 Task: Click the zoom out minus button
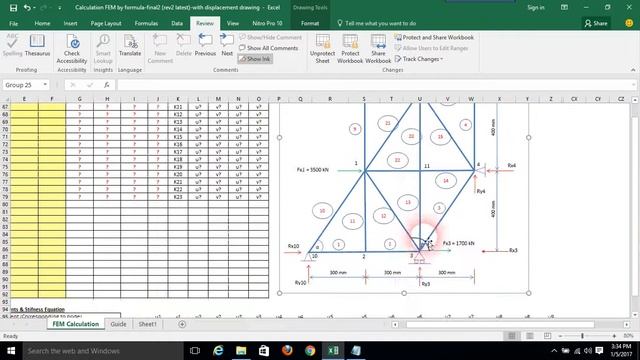click(x=560, y=336)
